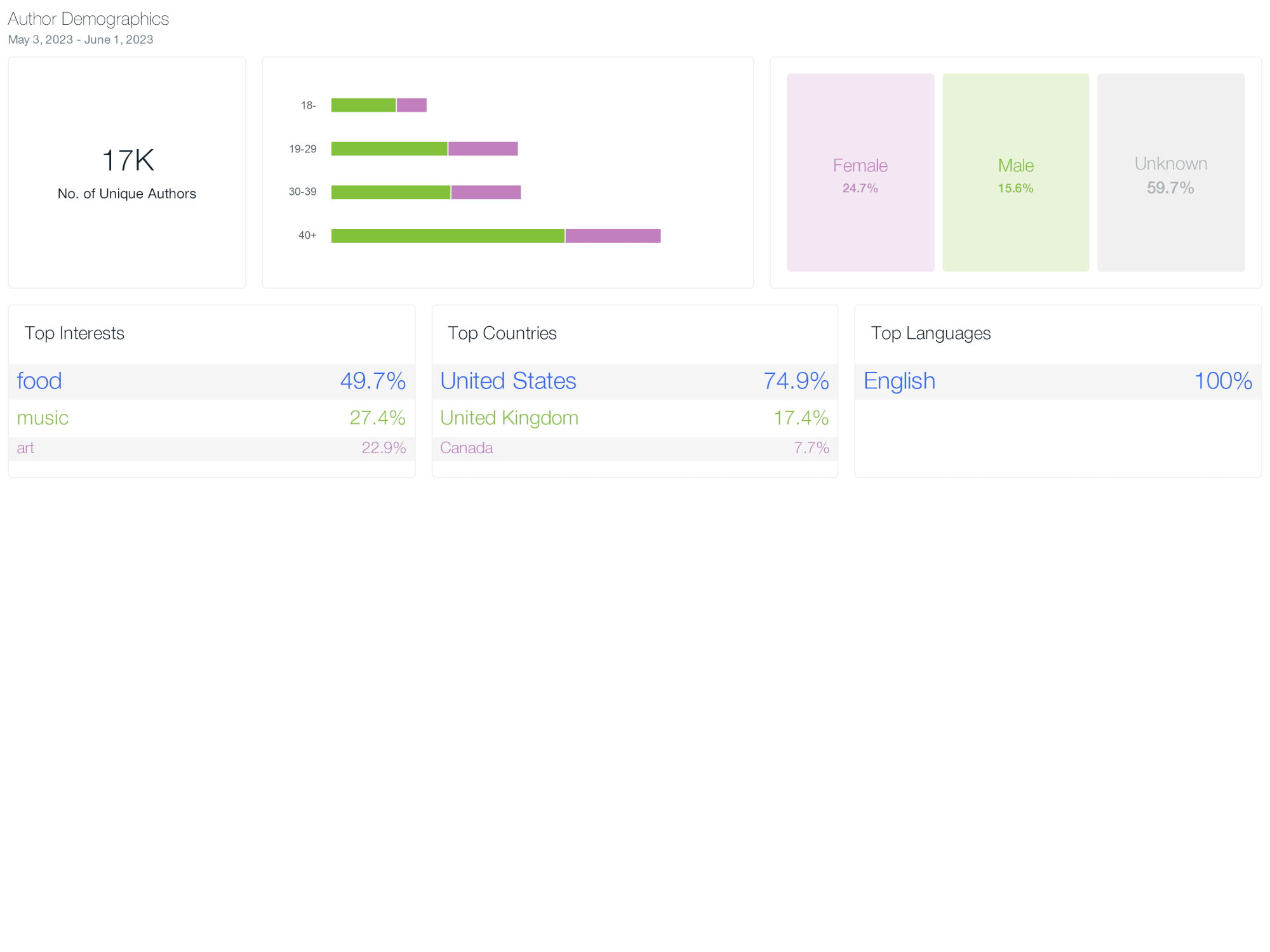1270x952 pixels.
Task: Click the Author Demographics title
Action: click(x=88, y=19)
